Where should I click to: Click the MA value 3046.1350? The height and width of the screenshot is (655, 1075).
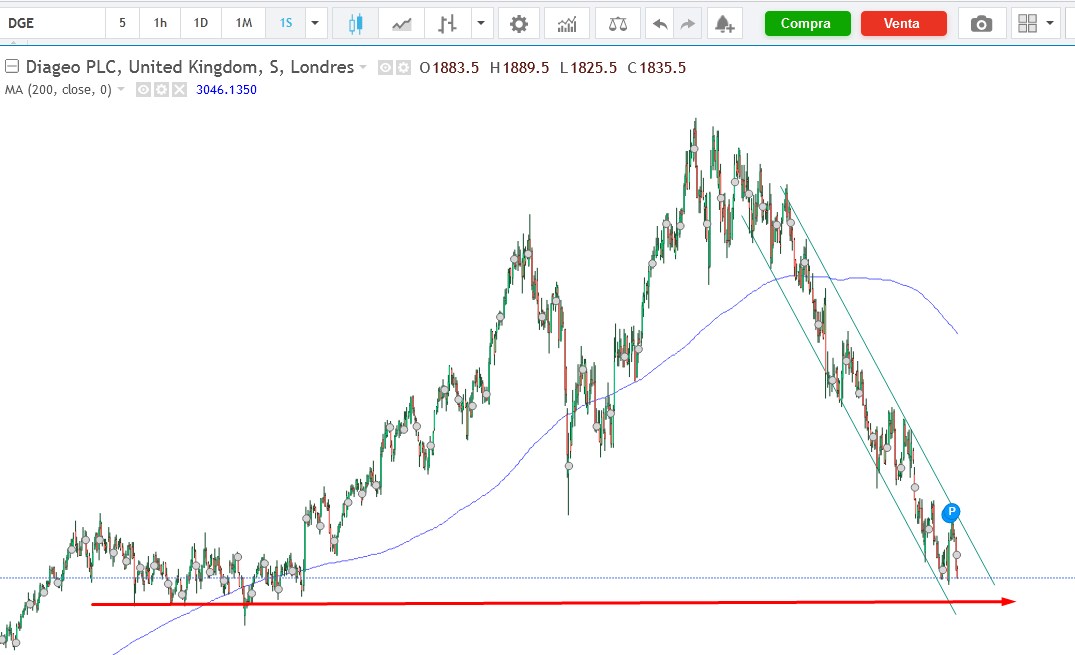pyautogui.click(x=226, y=90)
